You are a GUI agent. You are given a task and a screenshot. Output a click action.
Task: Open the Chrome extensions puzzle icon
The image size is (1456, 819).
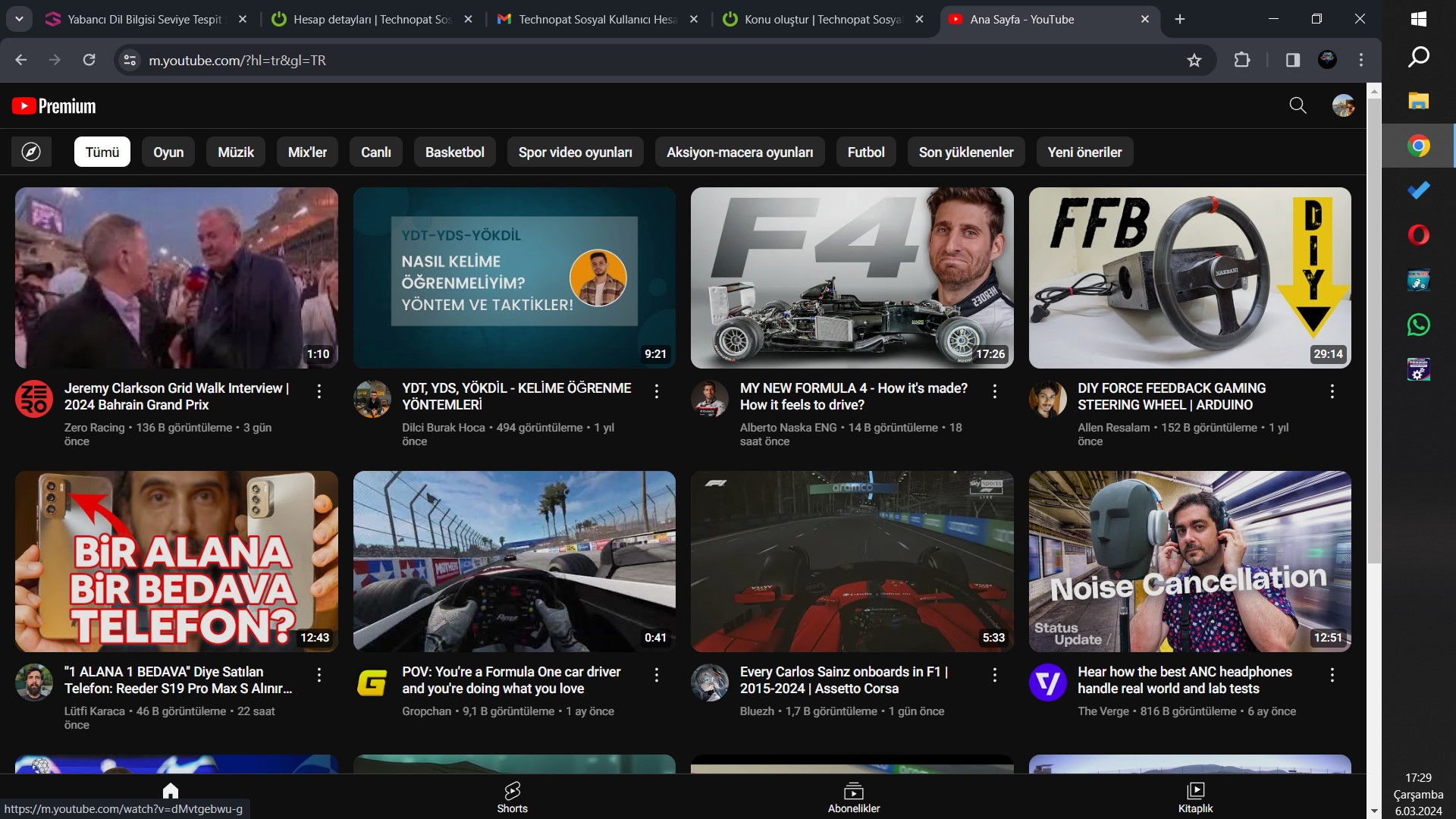pos(1242,60)
